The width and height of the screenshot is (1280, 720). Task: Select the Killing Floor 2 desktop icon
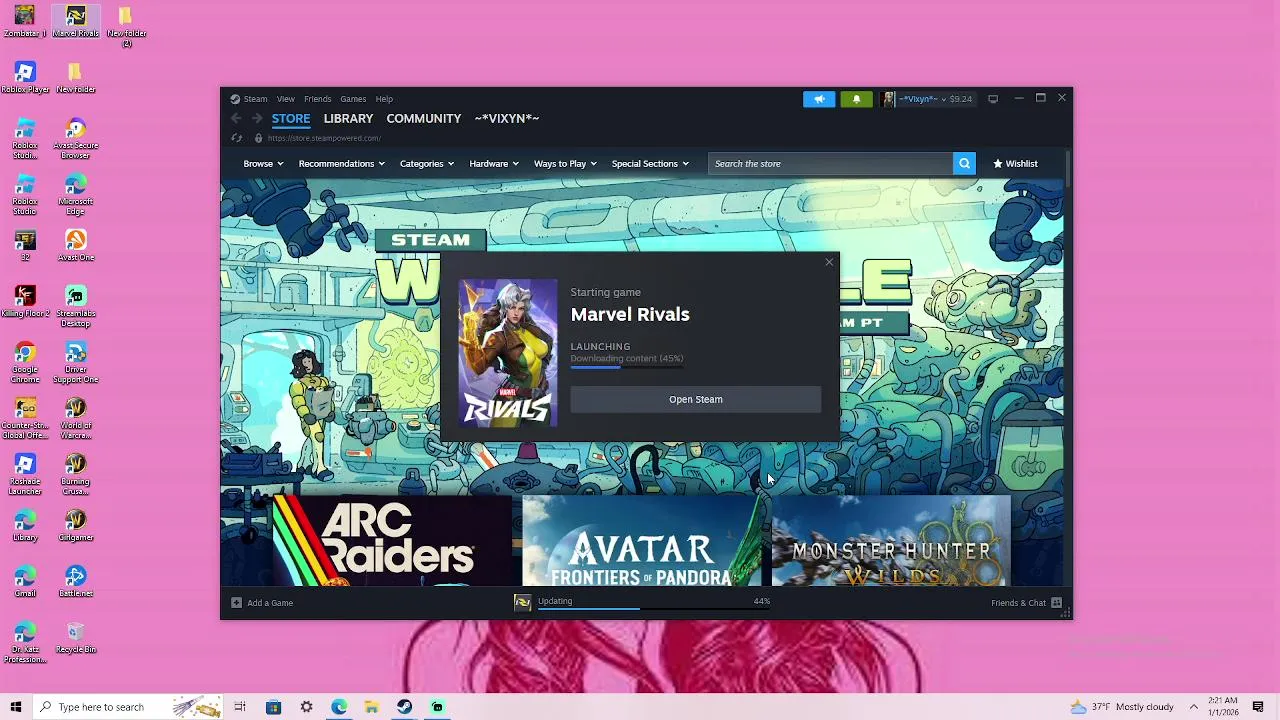tap(25, 302)
